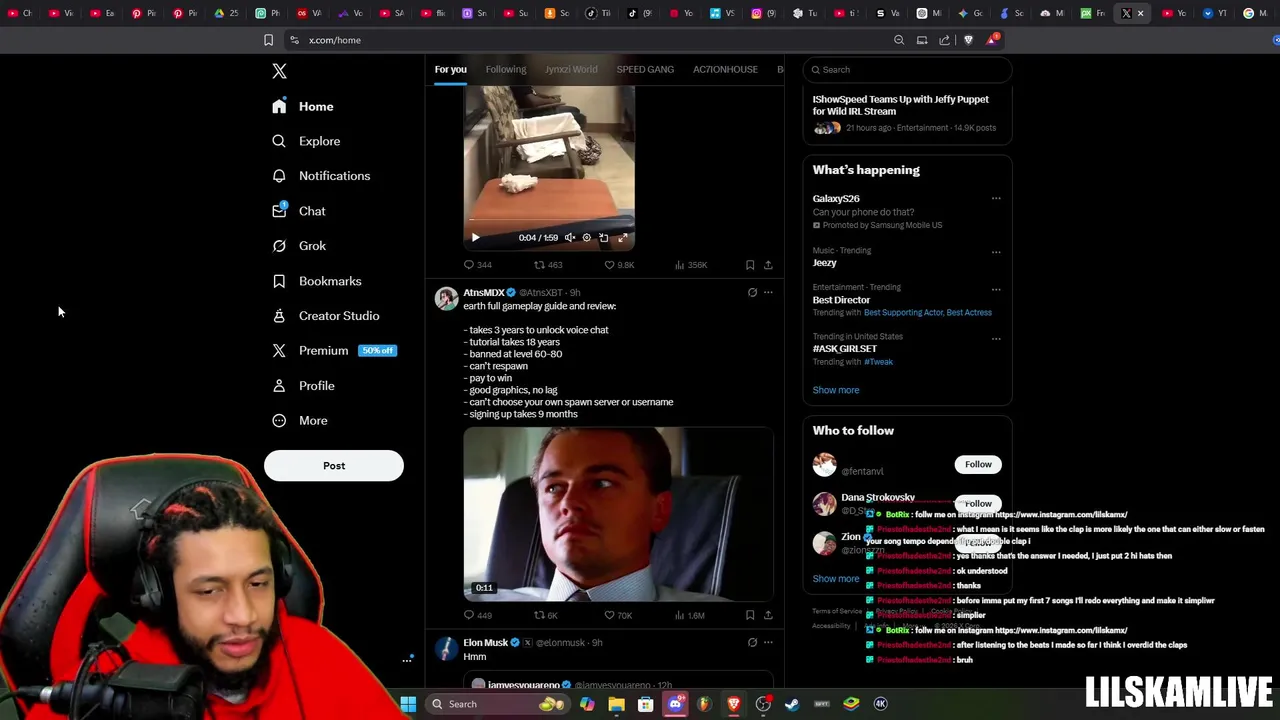The width and height of the screenshot is (1280, 720).
Task: Open the chair video in picture-in-picture
Action: (x=603, y=238)
